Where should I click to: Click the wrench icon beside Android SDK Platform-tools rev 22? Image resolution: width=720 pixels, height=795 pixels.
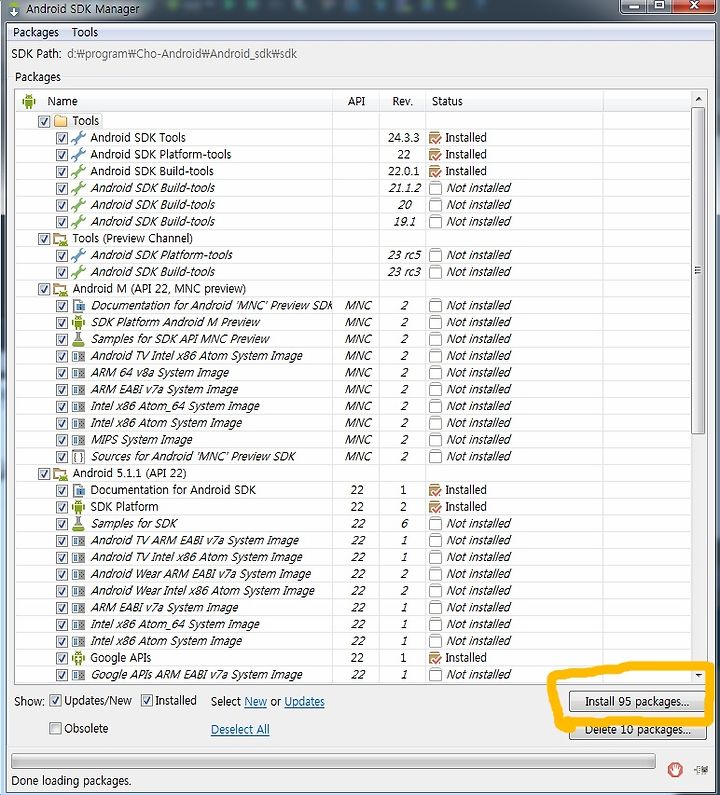tap(78, 155)
